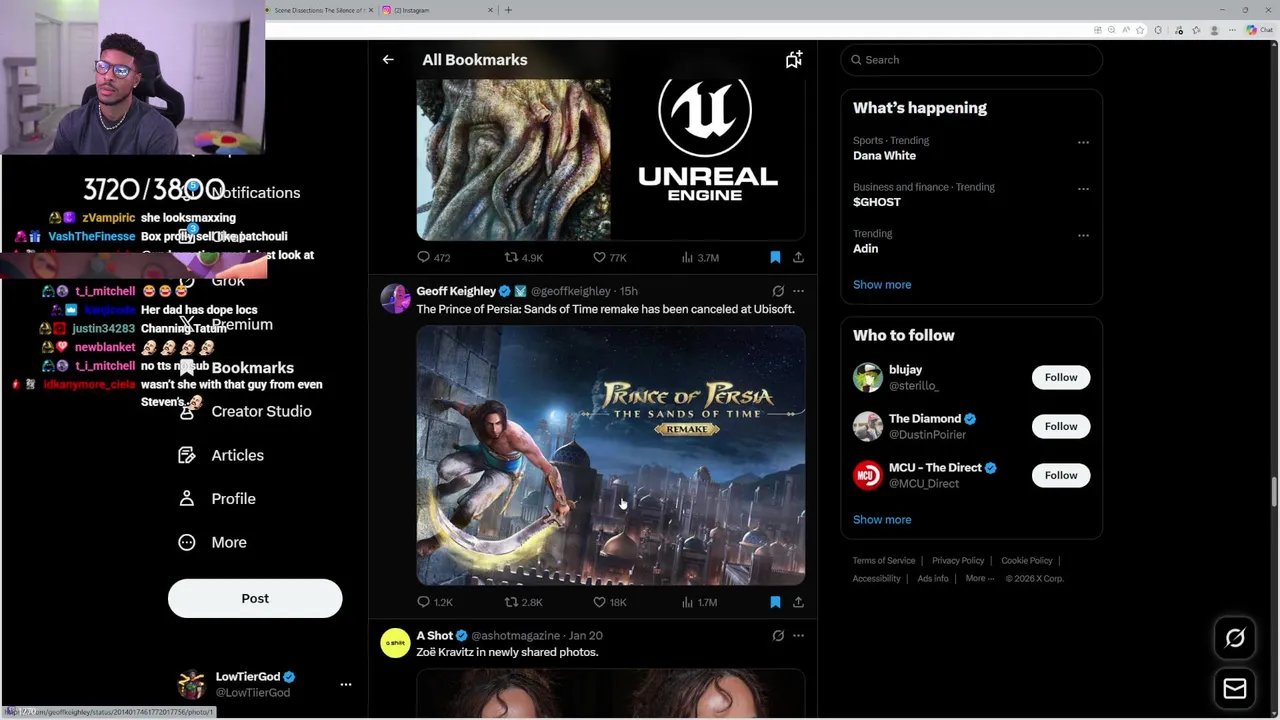
Task: Open options for Dana White trend
Action: point(1083,142)
